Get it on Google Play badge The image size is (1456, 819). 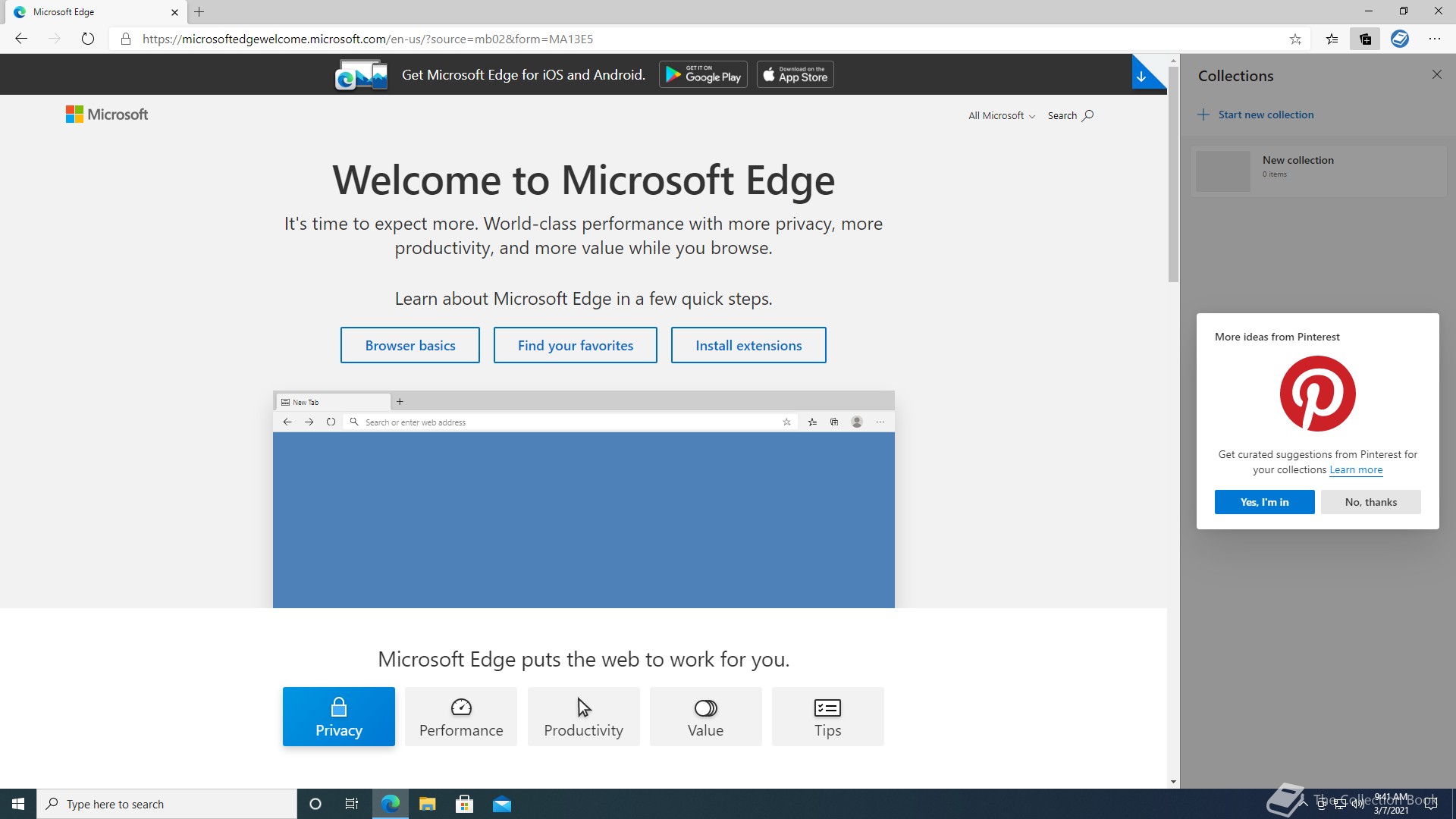(x=703, y=74)
